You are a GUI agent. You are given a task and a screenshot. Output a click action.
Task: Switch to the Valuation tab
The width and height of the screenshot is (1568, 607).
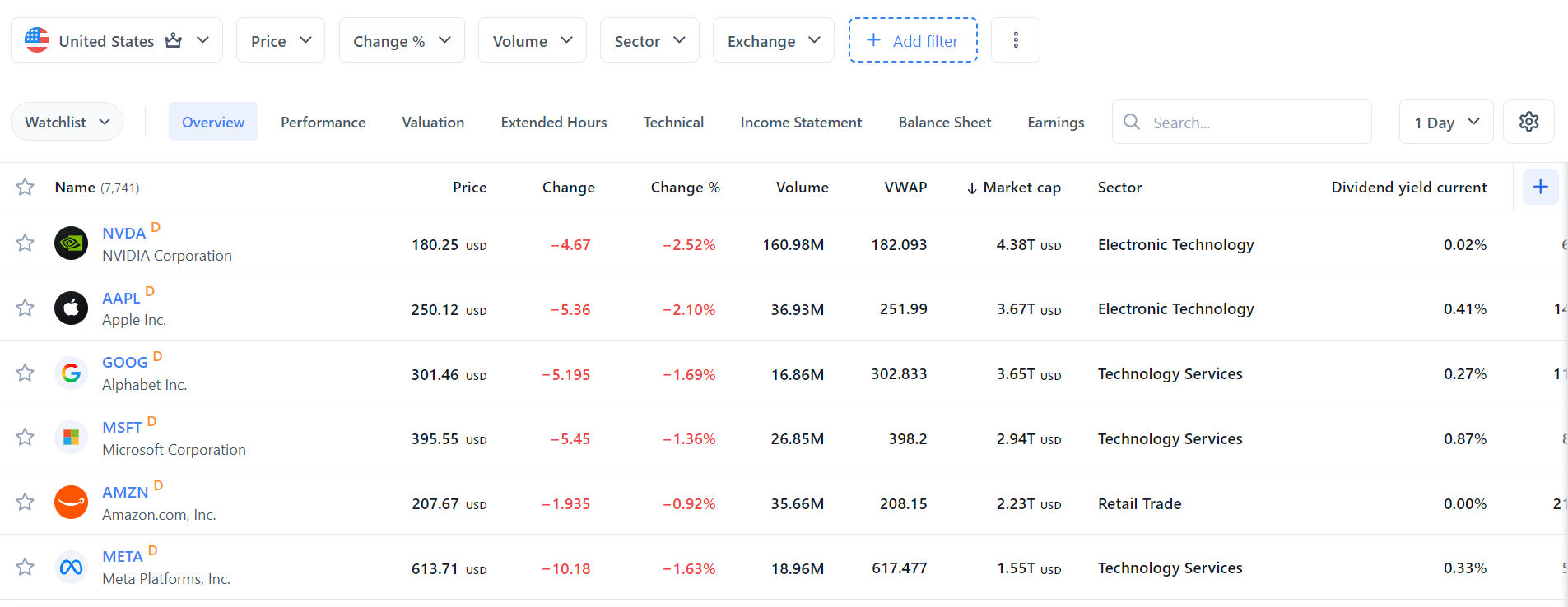pyautogui.click(x=433, y=122)
